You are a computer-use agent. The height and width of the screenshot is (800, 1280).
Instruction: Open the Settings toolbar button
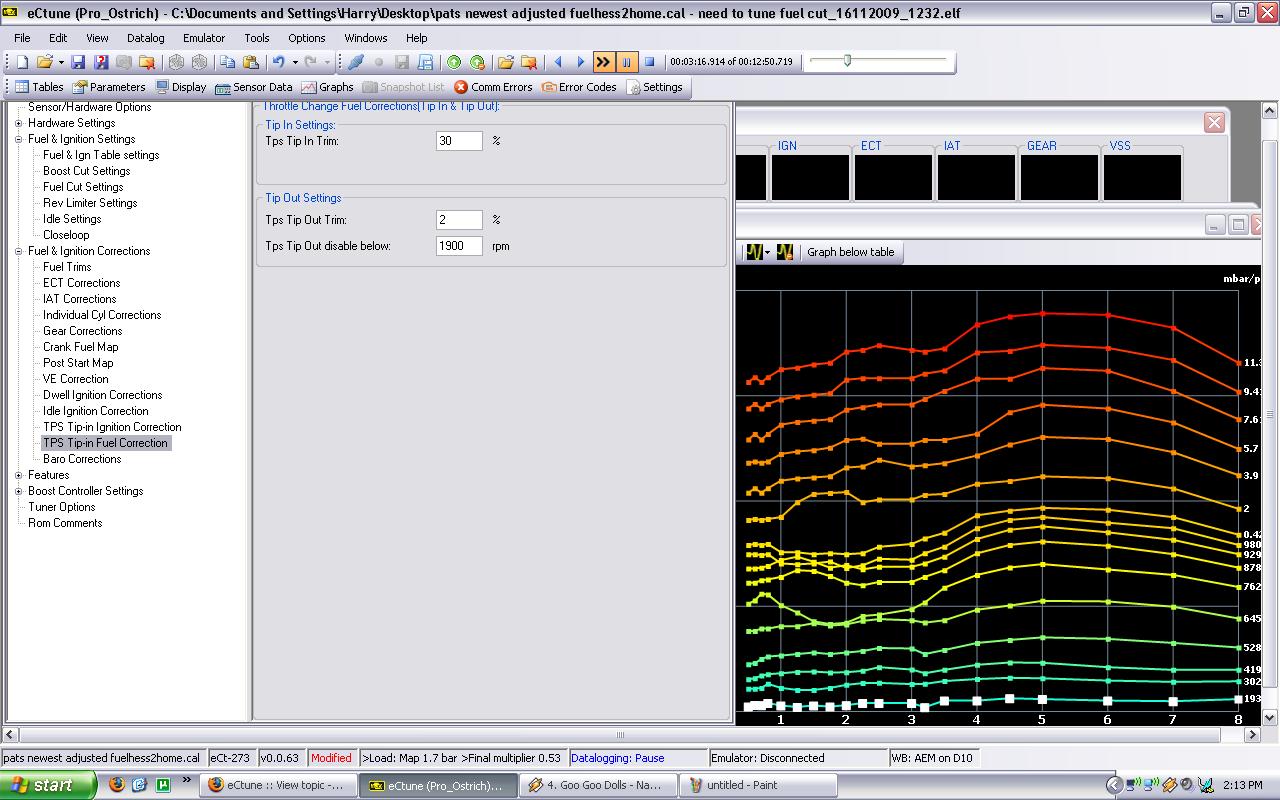click(x=655, y=87)
